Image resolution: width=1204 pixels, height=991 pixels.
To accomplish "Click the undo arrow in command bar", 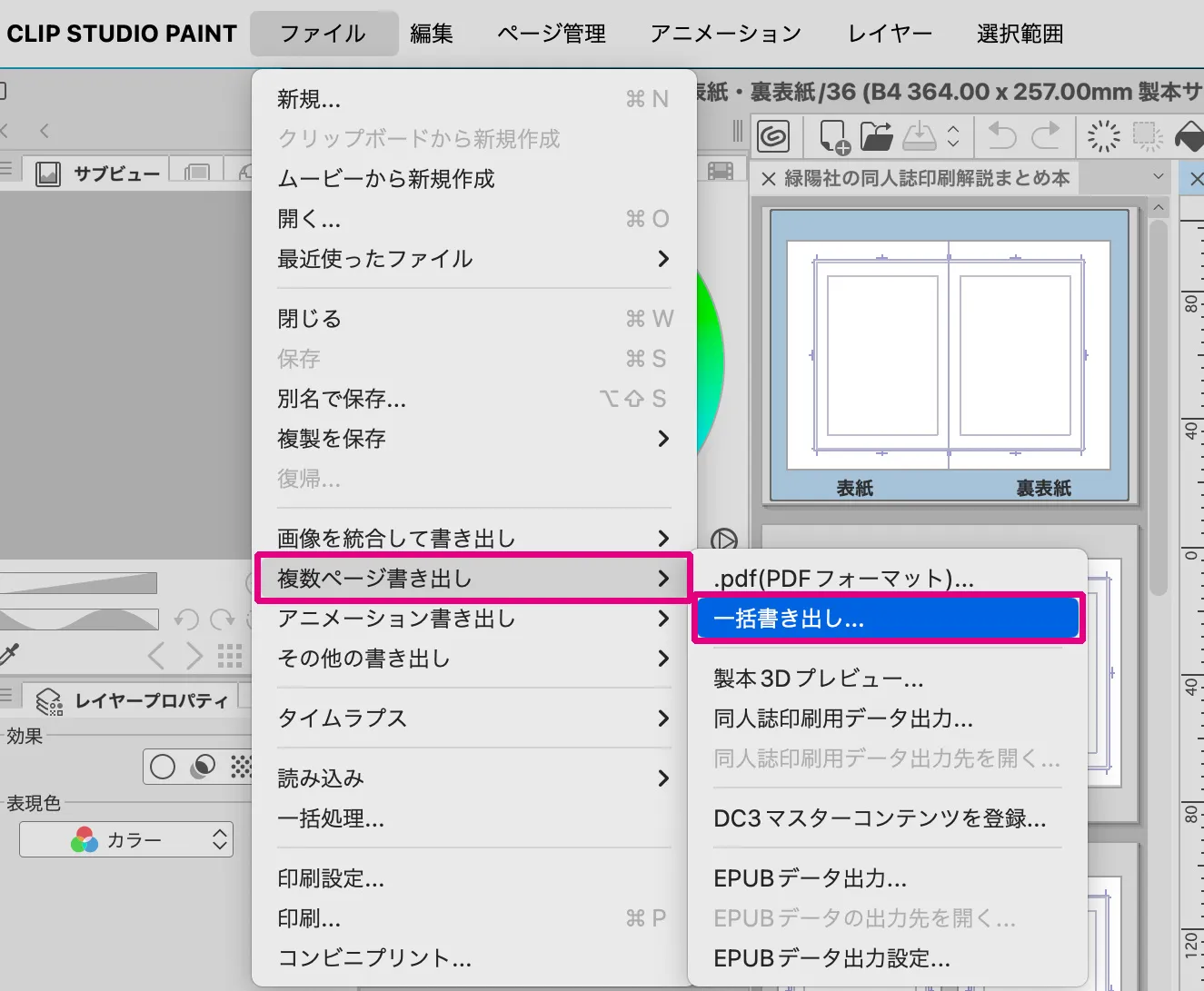I will tap(1001, 136).
